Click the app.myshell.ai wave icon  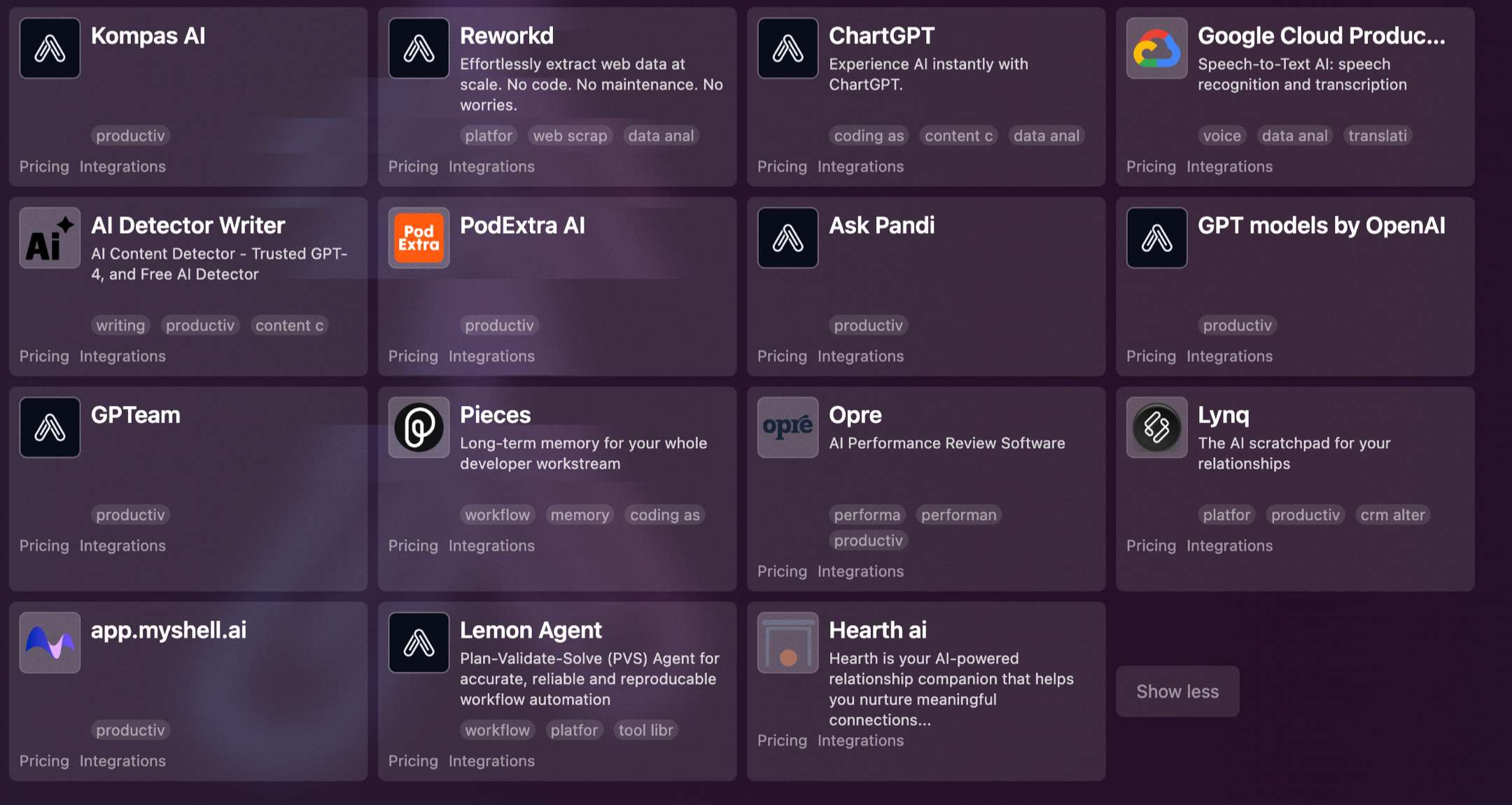click(x=50, y=643)
